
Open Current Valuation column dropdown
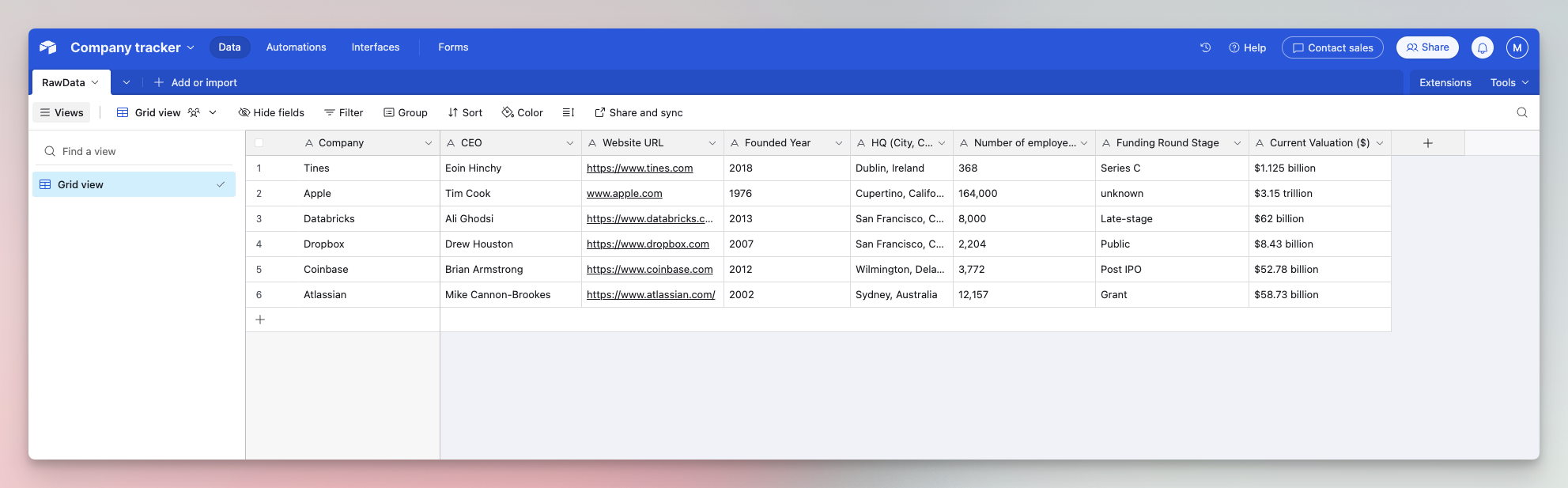tap(1380, 143)
